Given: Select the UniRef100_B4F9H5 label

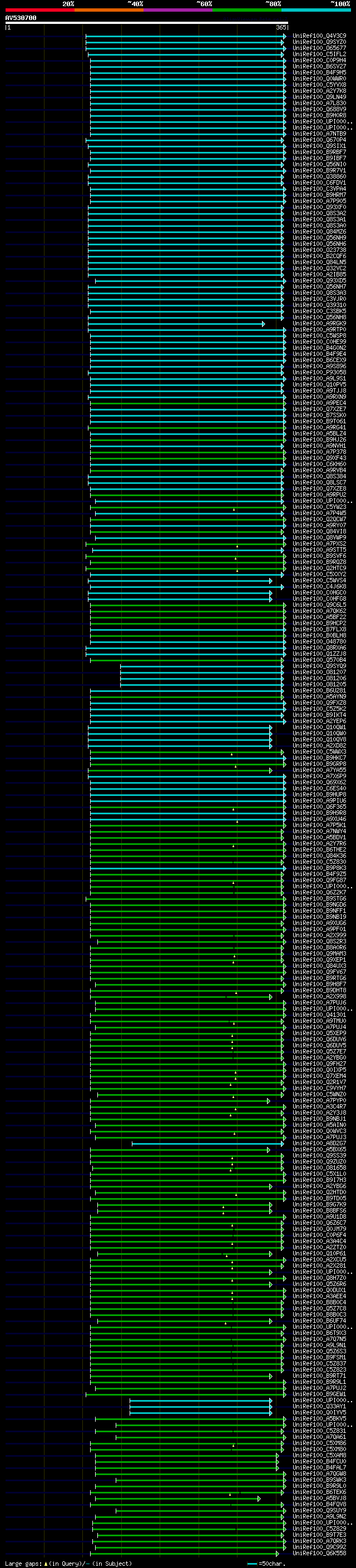Looking at the screenshot, I should click(x=319, y=72).
